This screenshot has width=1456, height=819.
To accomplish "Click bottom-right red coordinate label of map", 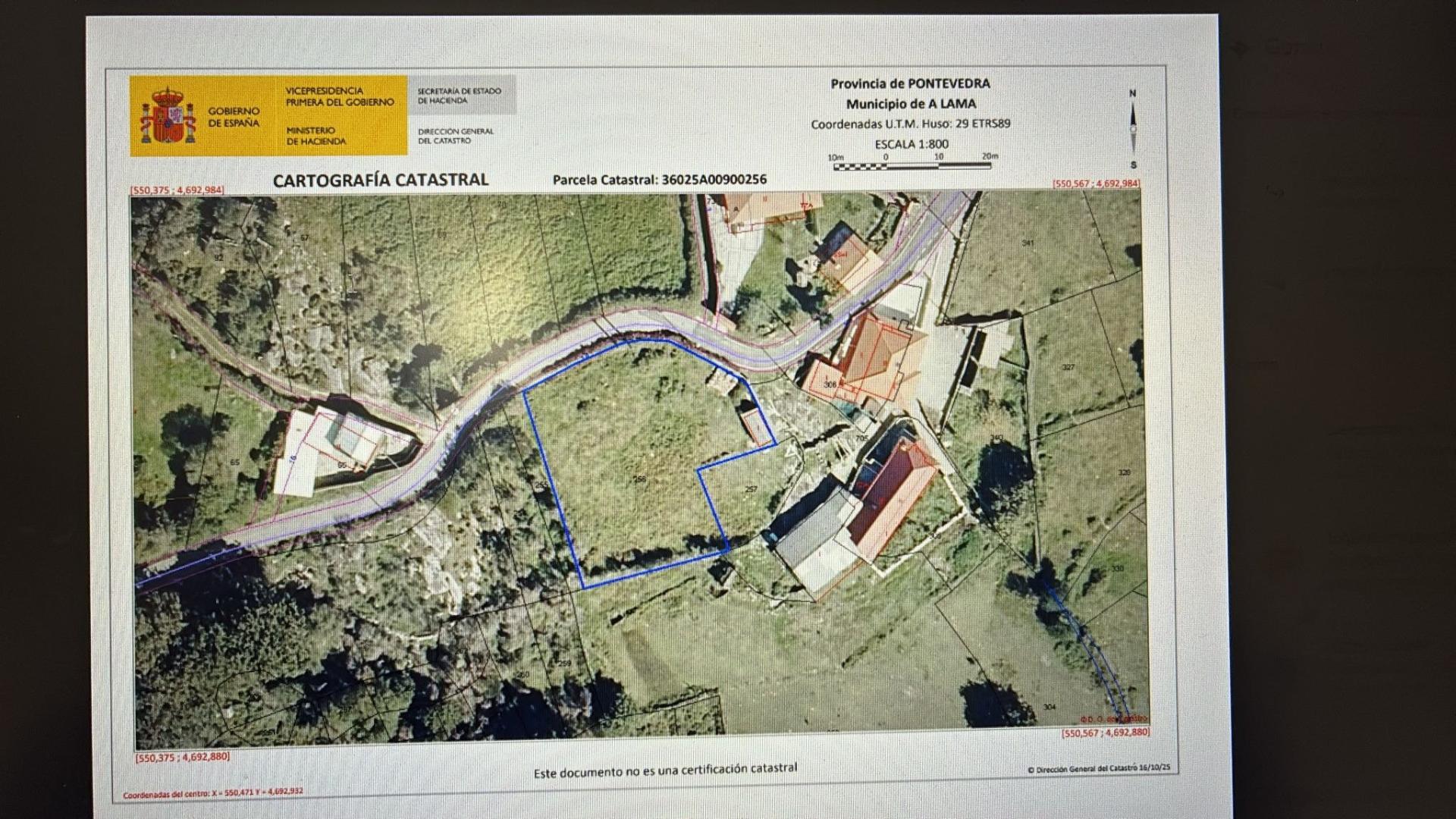I will [1105, 733].
